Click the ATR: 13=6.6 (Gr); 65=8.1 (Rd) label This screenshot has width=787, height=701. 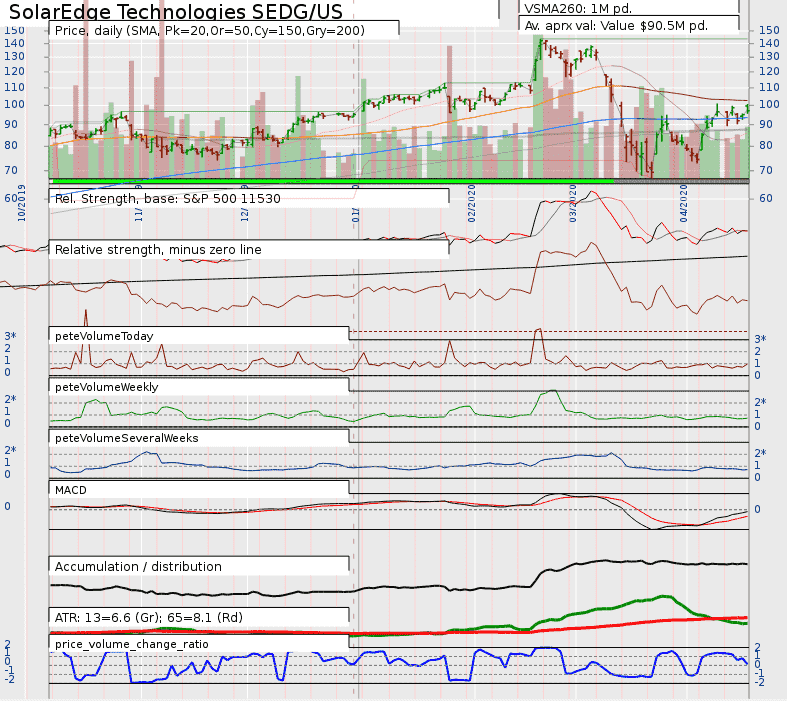pyautogui.click(x=149, y=618)
